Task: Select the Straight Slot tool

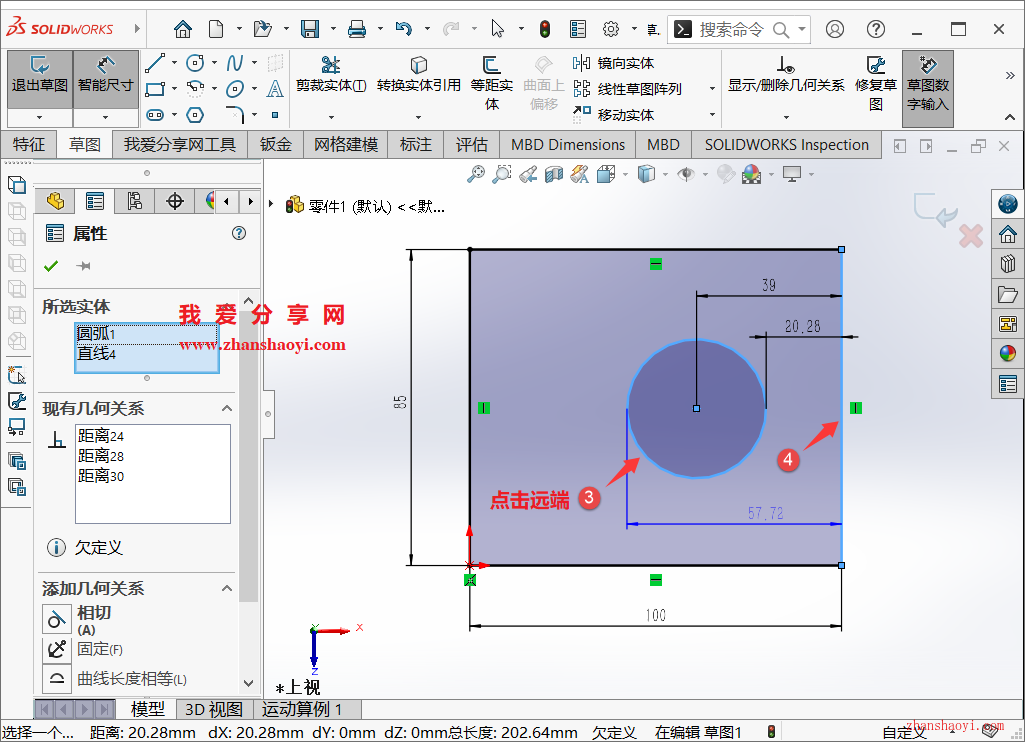Action: 155,115
